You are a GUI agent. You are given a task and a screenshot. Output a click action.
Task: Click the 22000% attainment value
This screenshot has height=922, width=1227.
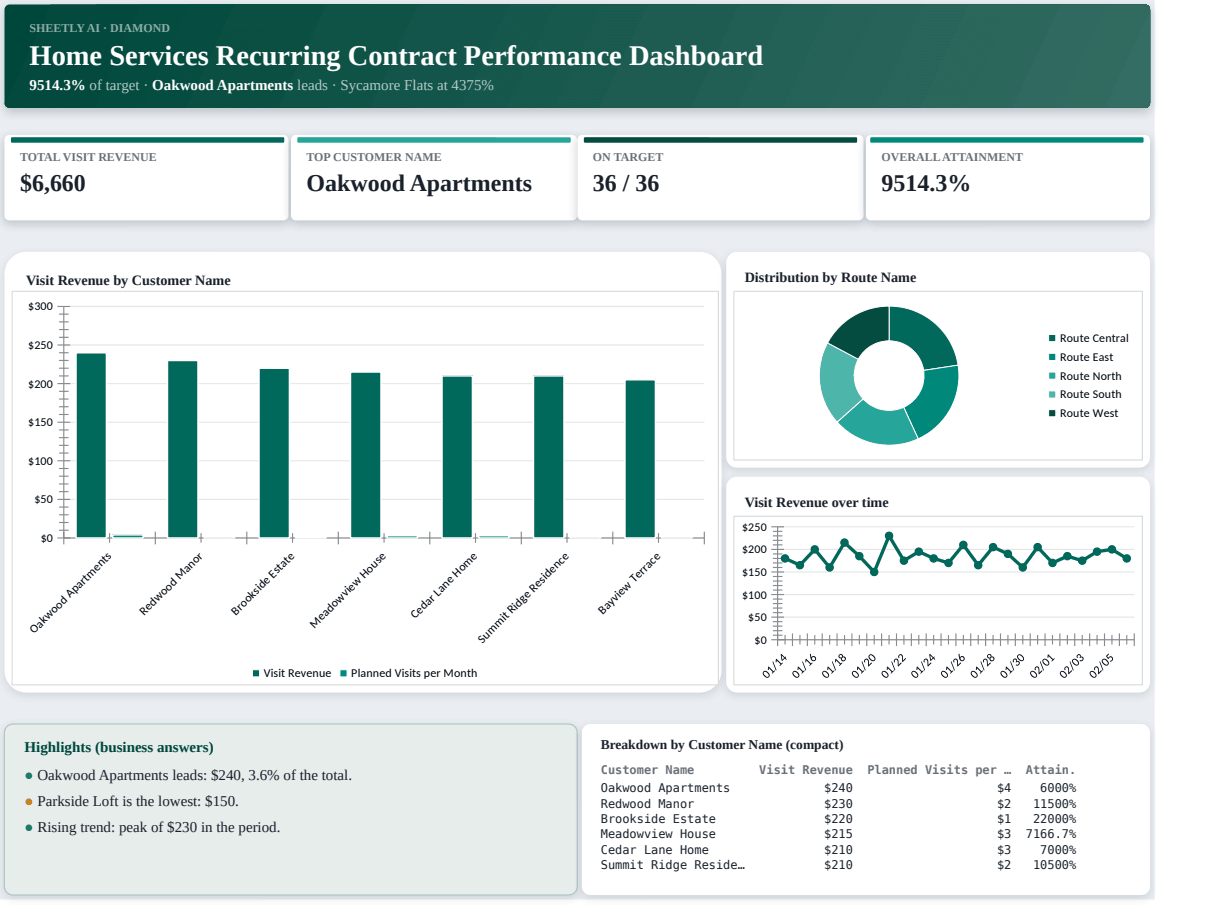(1054, 819)
